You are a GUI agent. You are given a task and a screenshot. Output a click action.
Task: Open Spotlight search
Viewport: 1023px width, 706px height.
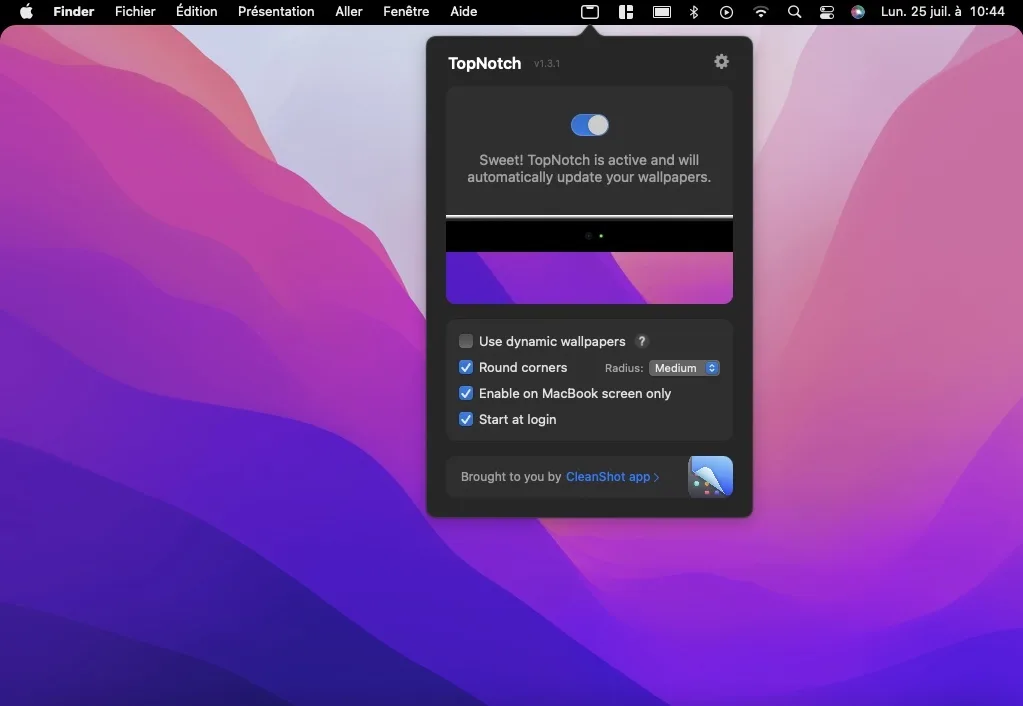794,12
